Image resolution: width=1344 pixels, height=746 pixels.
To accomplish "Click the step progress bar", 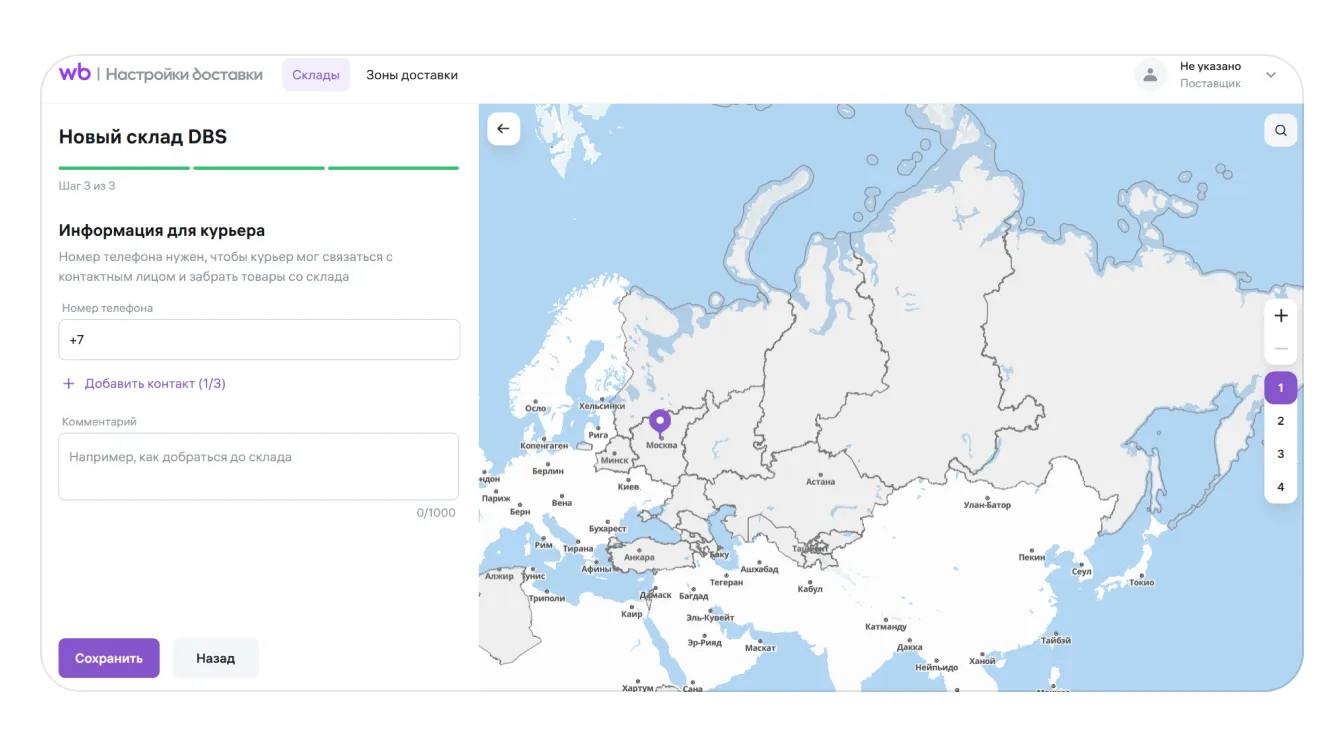I will [x=258, y=168].
